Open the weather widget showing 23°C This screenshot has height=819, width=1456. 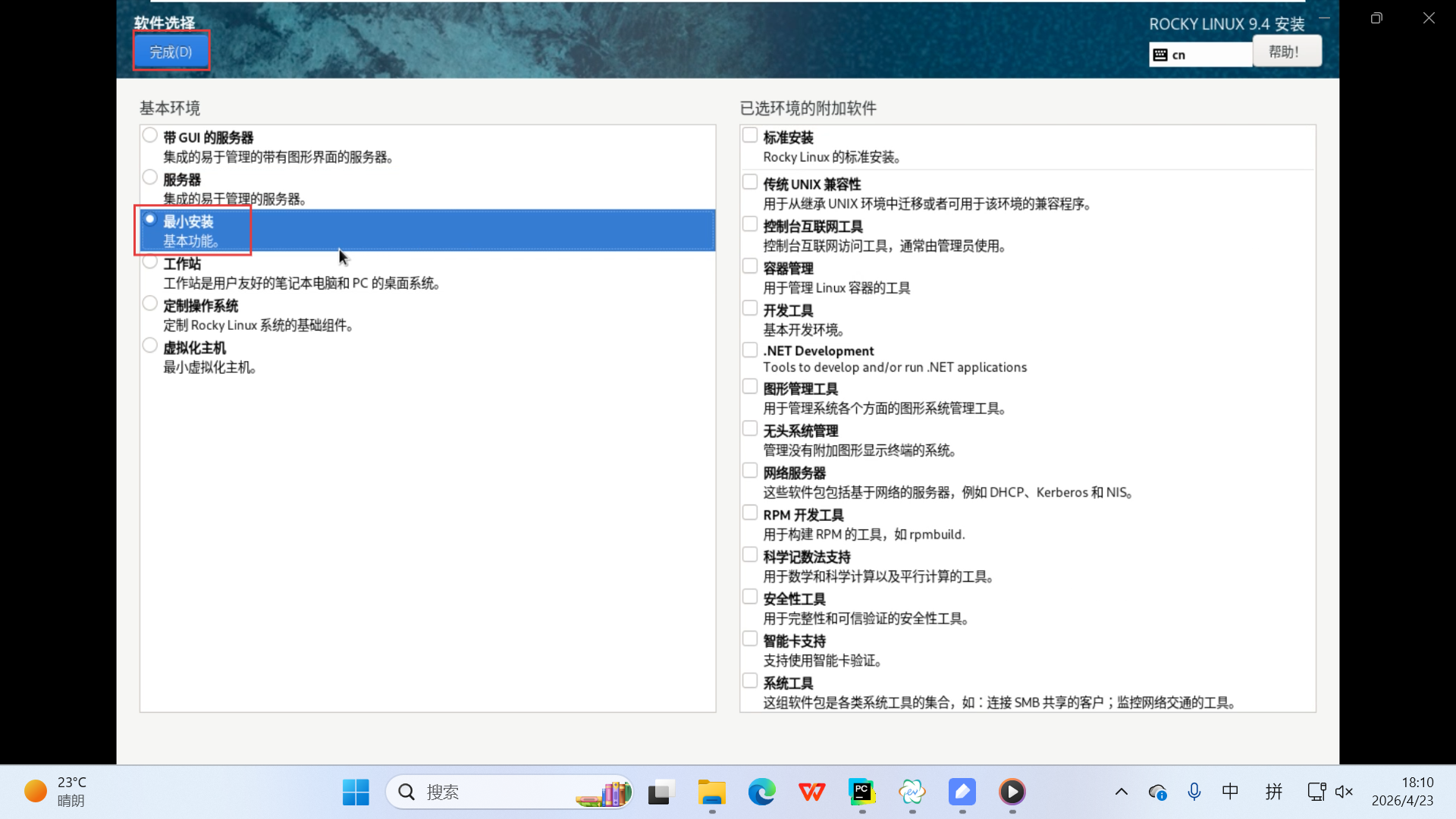pyautogui.click(x=57, y=792)
